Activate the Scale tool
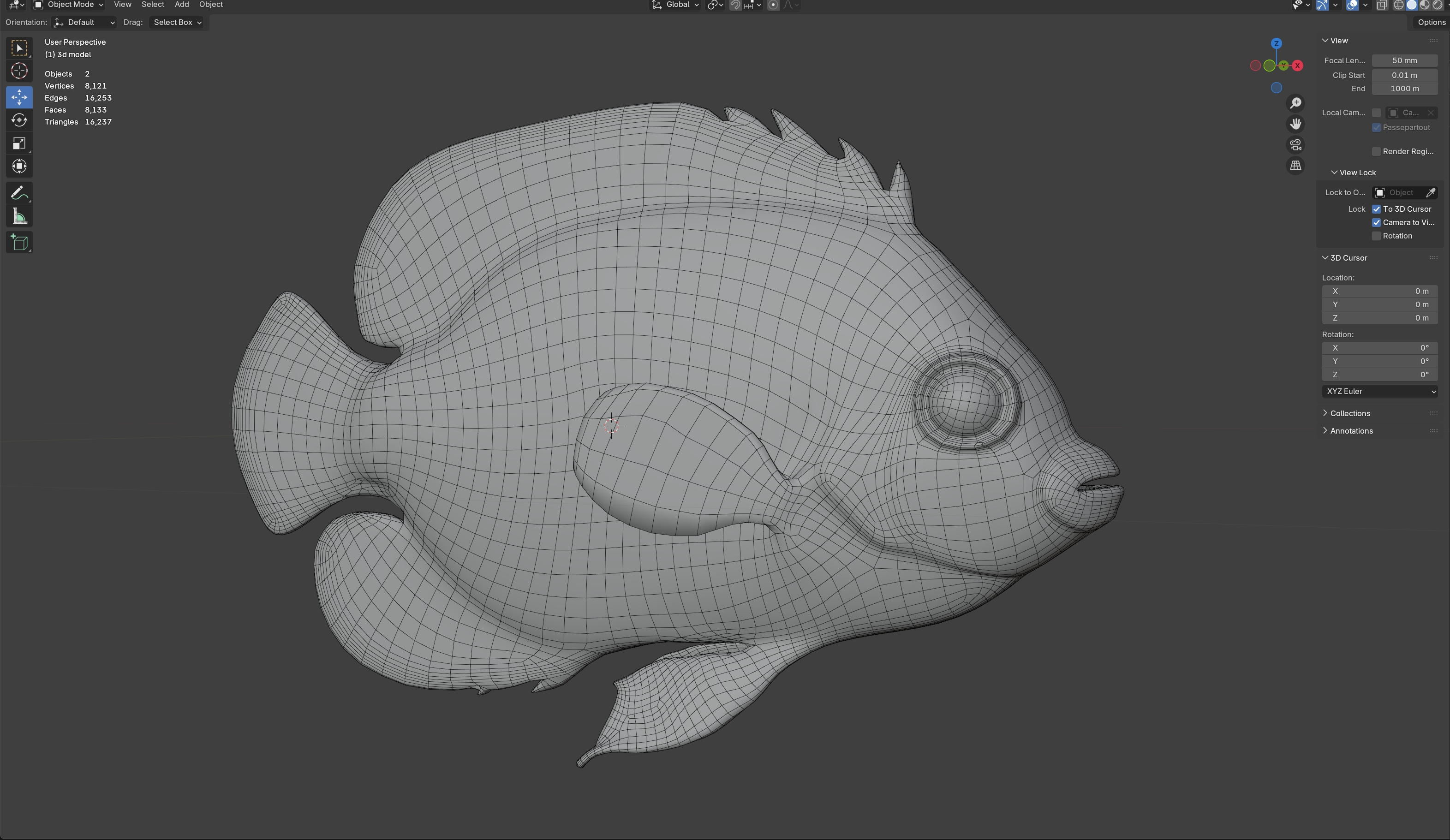 click(x=19, y=143)
